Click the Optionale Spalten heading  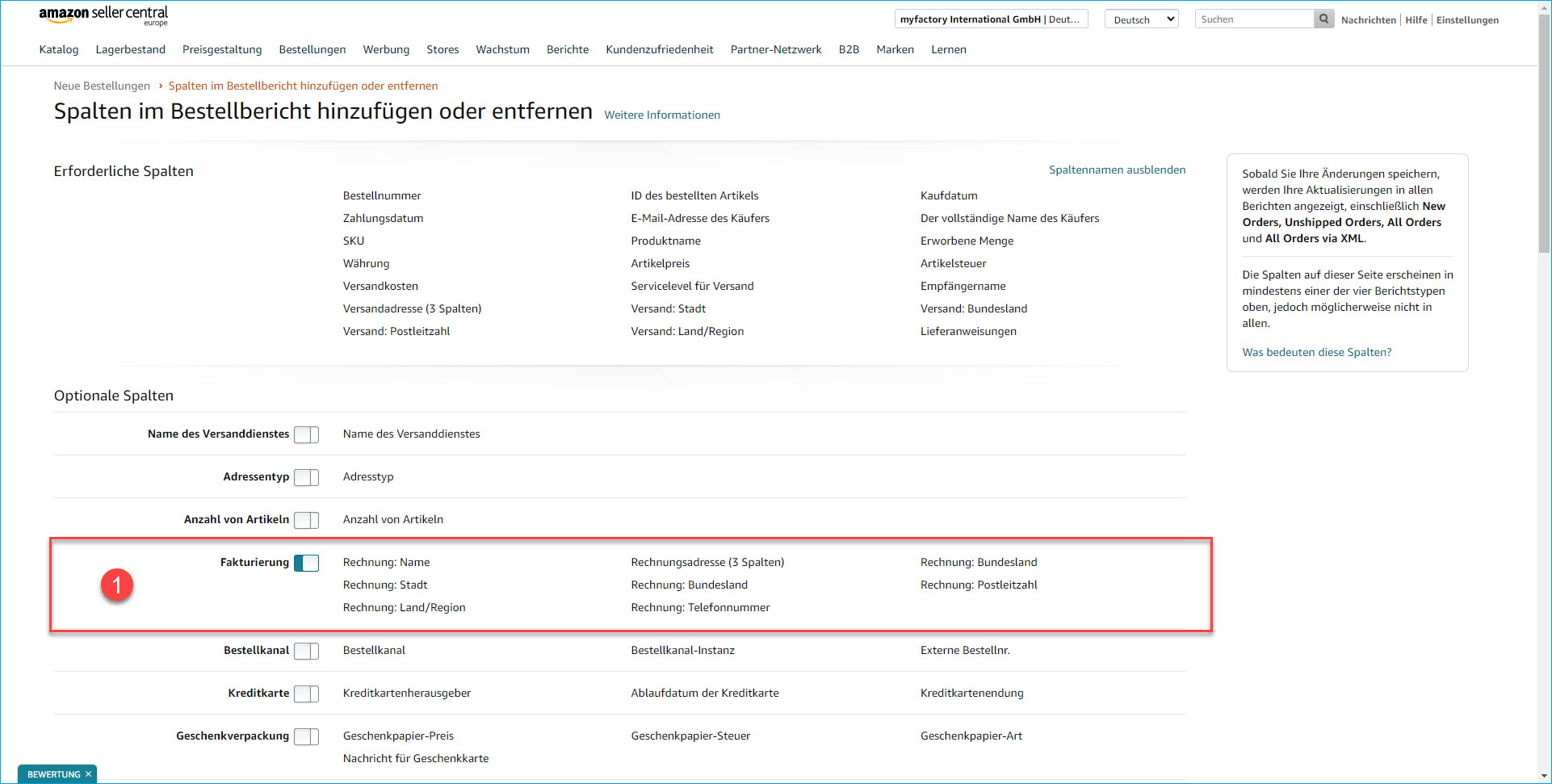(x=114, y=396)
